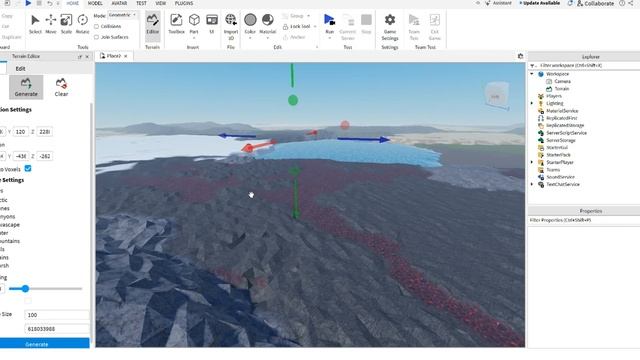Screen dimensions: 640x360
Task: Adjust the biome size slider handle
Action: click(x=25, y=289)
